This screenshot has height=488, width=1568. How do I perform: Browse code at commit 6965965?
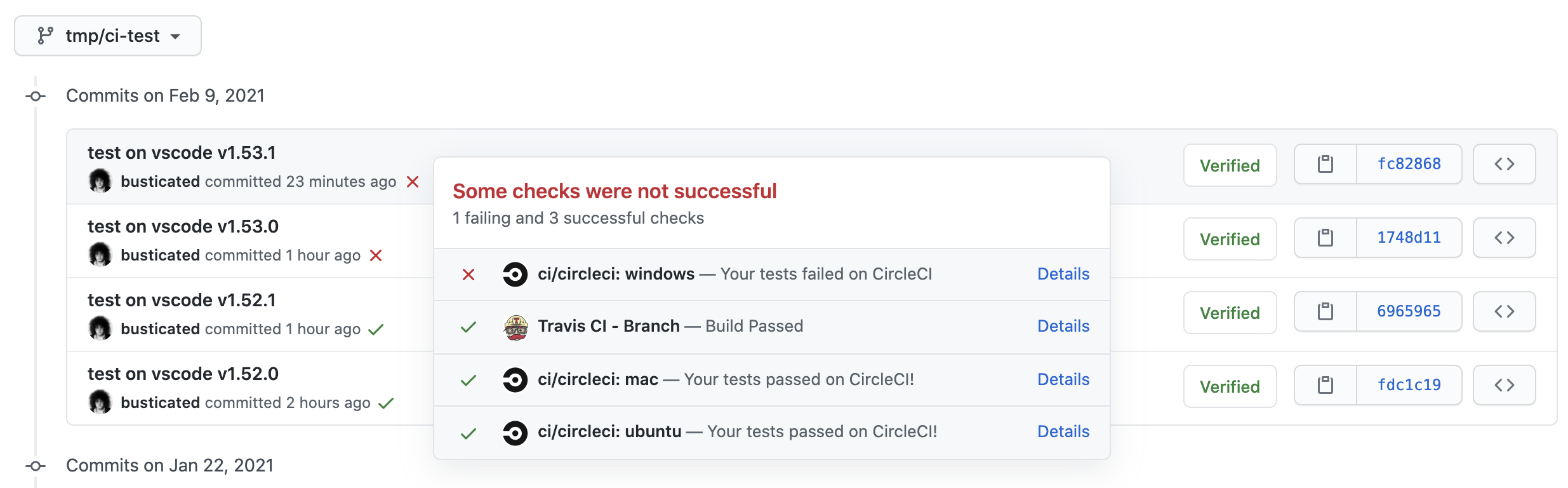(1504, 311)
